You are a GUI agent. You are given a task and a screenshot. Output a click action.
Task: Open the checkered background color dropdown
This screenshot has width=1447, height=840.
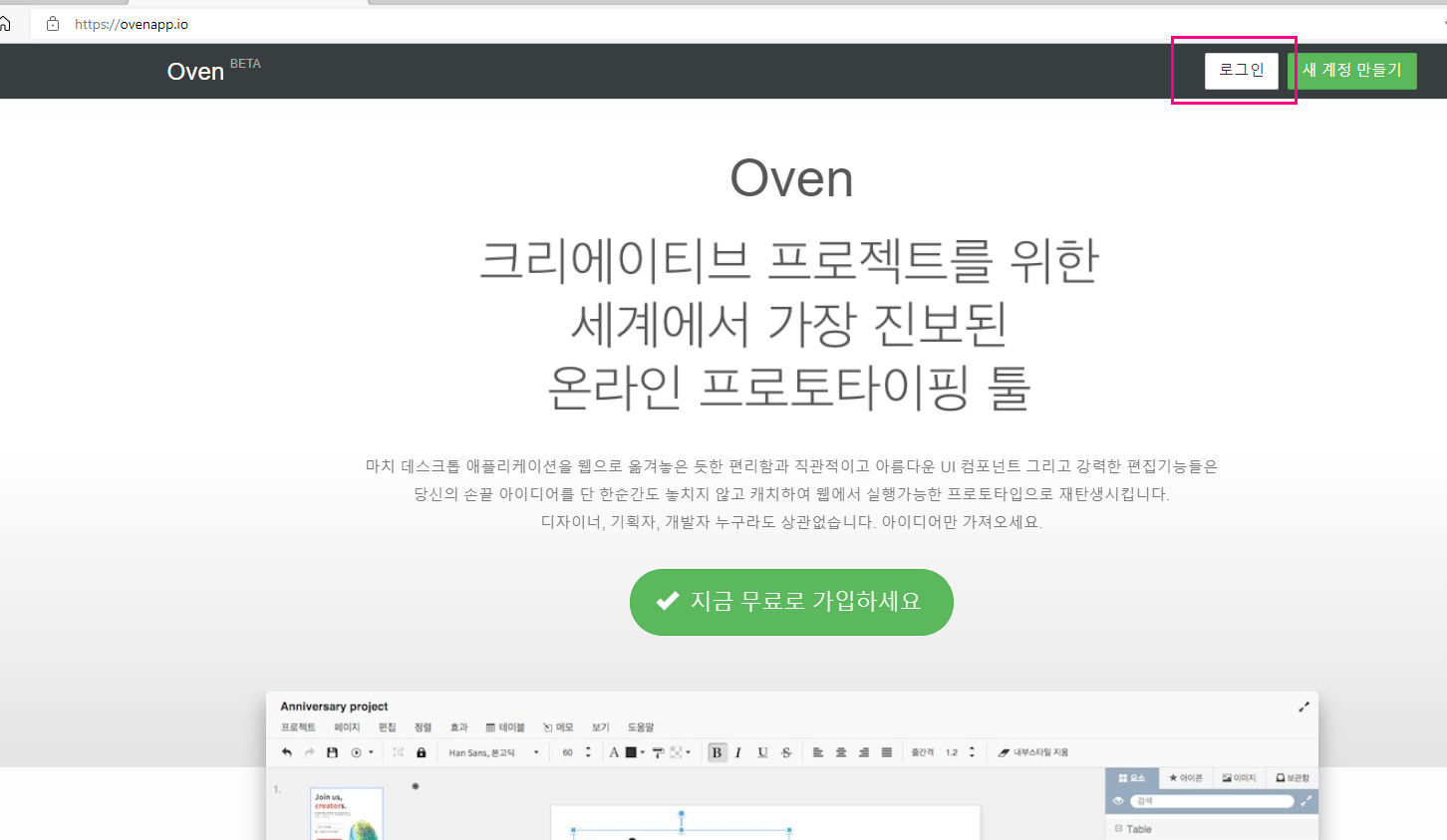click(681, 752)
